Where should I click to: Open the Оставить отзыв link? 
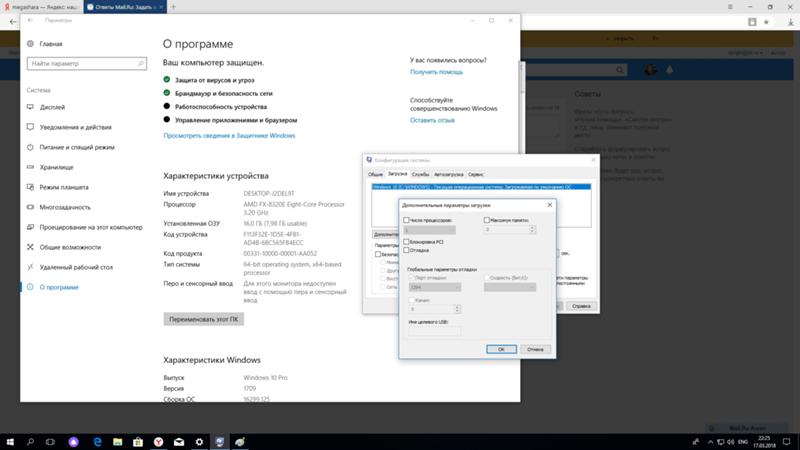click(432, 120)
